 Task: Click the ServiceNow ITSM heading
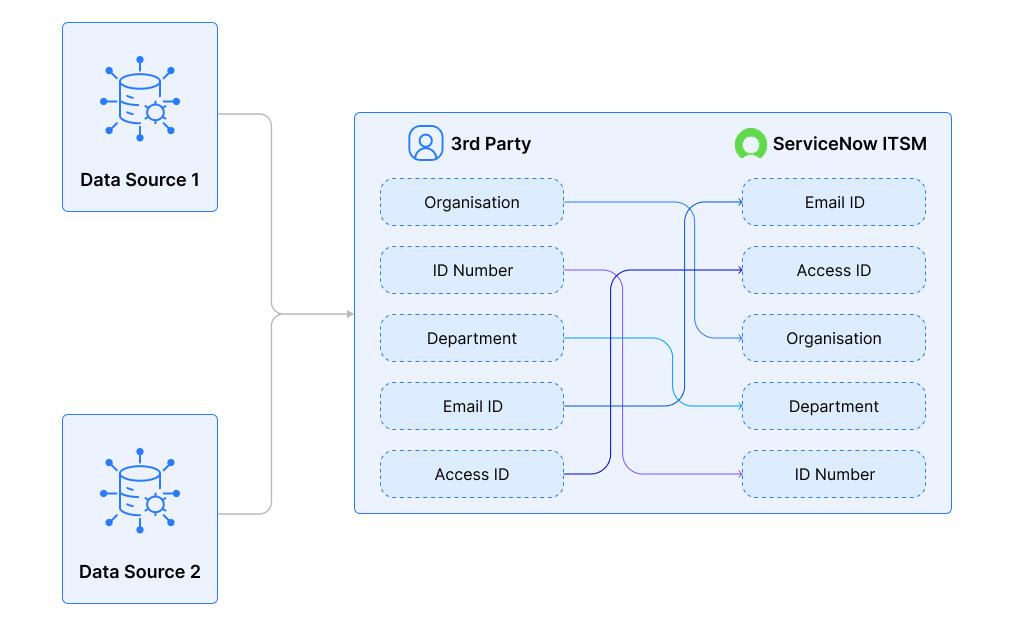coord(849,143)
